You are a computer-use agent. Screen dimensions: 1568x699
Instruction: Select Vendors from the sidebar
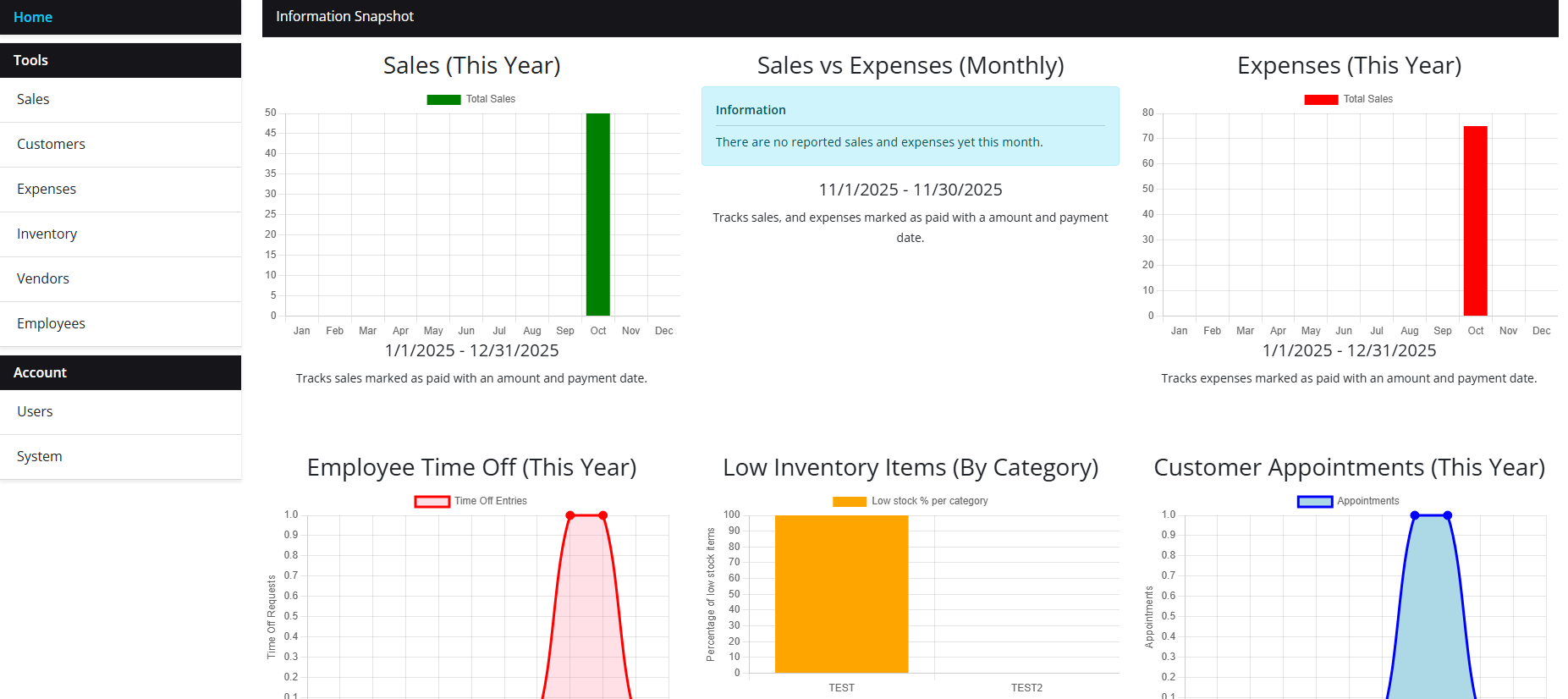click(43, 278)
